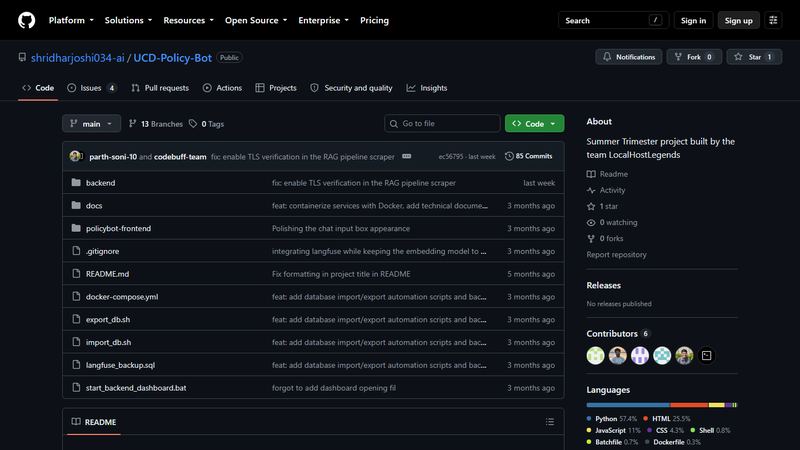
Task: Switch to the Actions tab
Action: (222, 88)
